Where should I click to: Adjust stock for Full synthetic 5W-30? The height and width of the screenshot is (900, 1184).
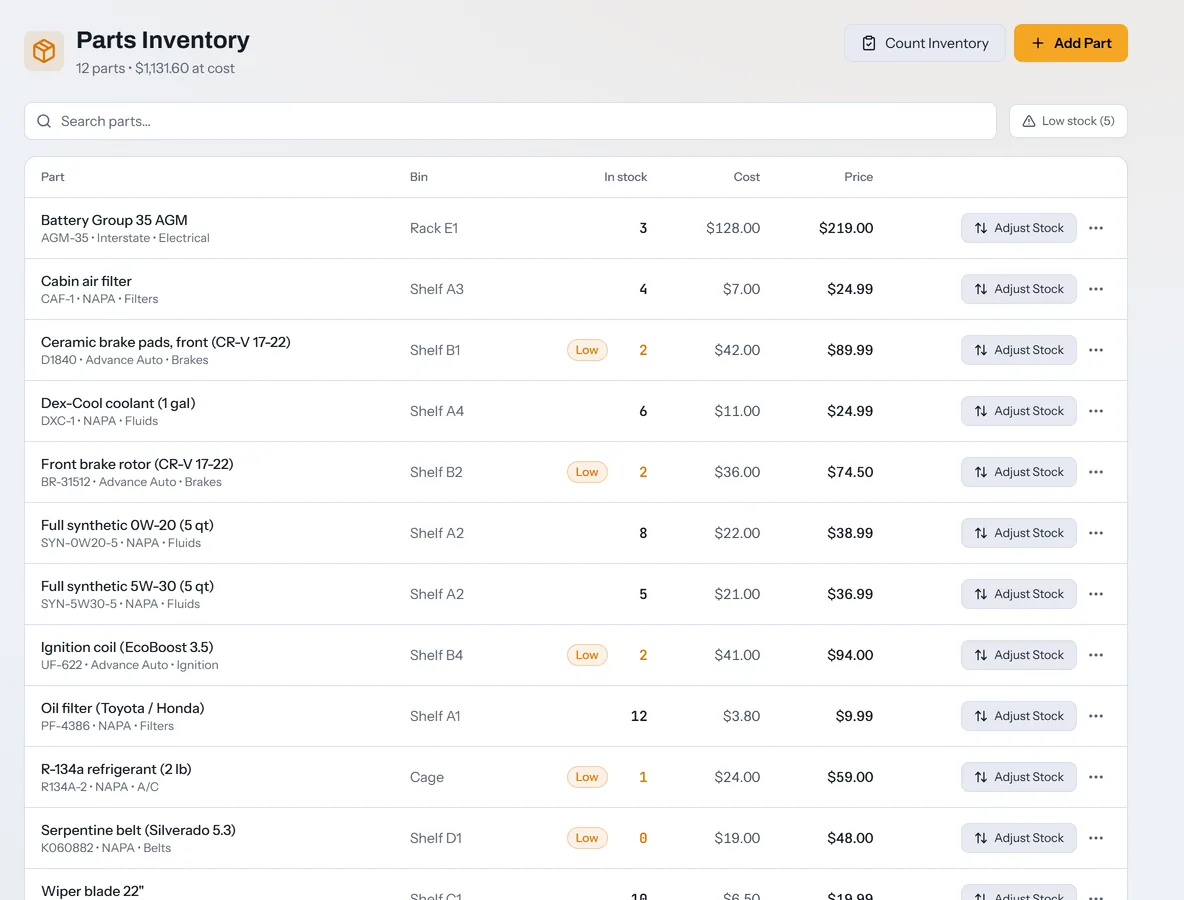click(x=1019, y=594)
